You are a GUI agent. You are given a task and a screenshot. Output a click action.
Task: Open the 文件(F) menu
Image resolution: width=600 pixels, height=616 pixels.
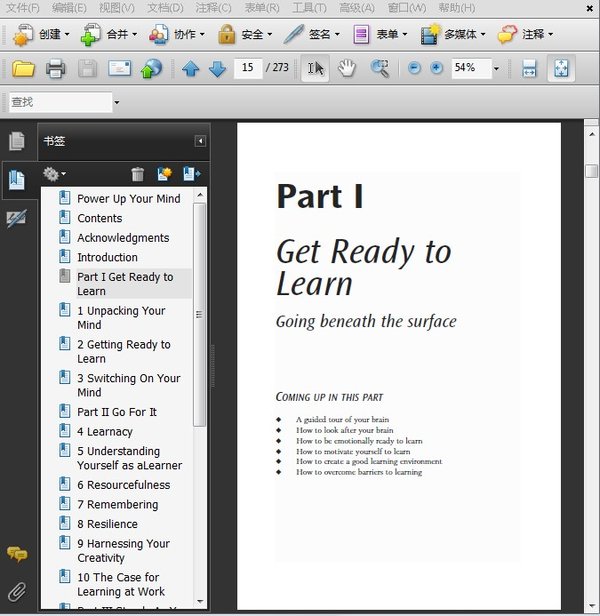tap(22, 8)
